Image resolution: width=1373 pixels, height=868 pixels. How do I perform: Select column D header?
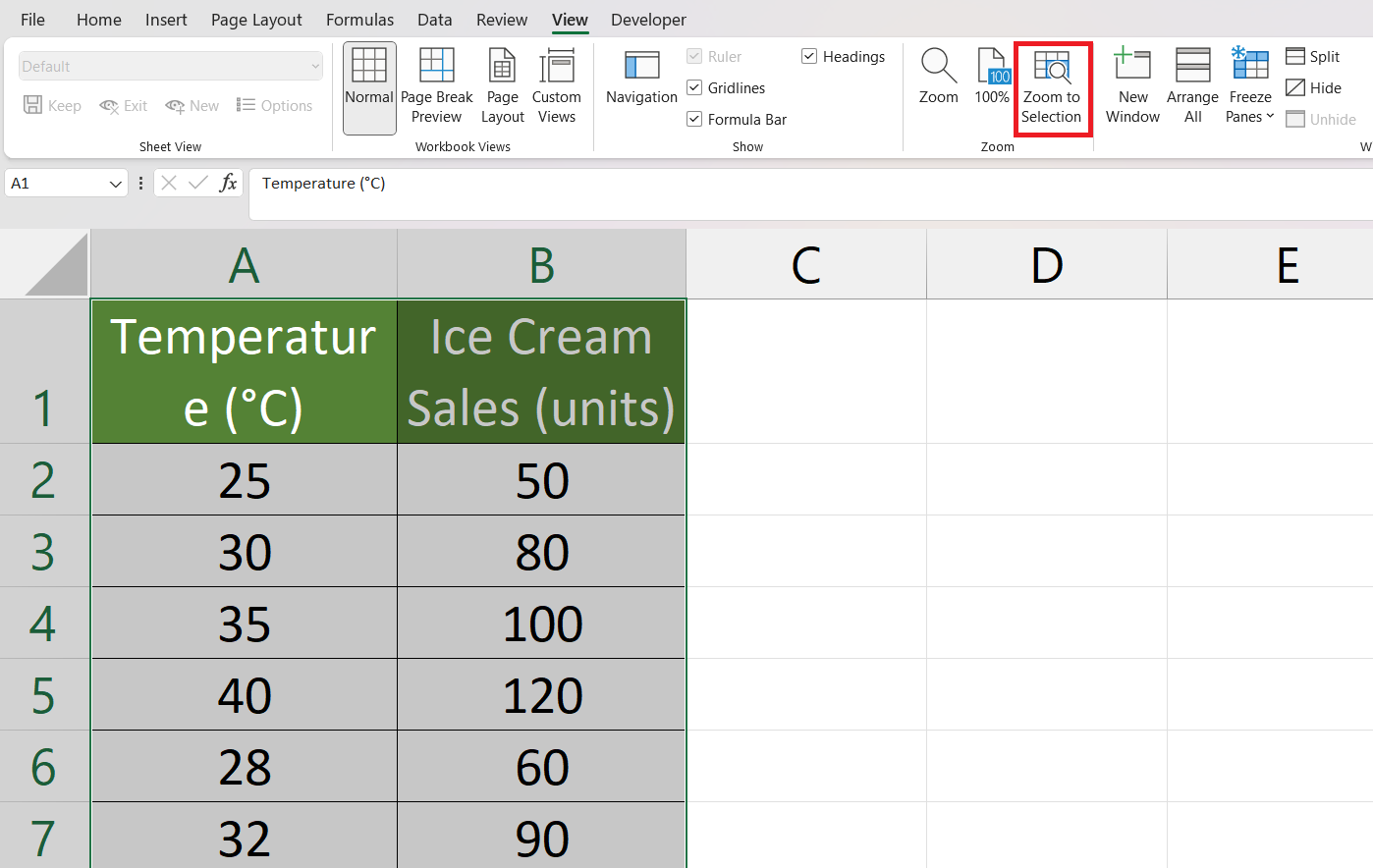click(x=1047, y=264)
